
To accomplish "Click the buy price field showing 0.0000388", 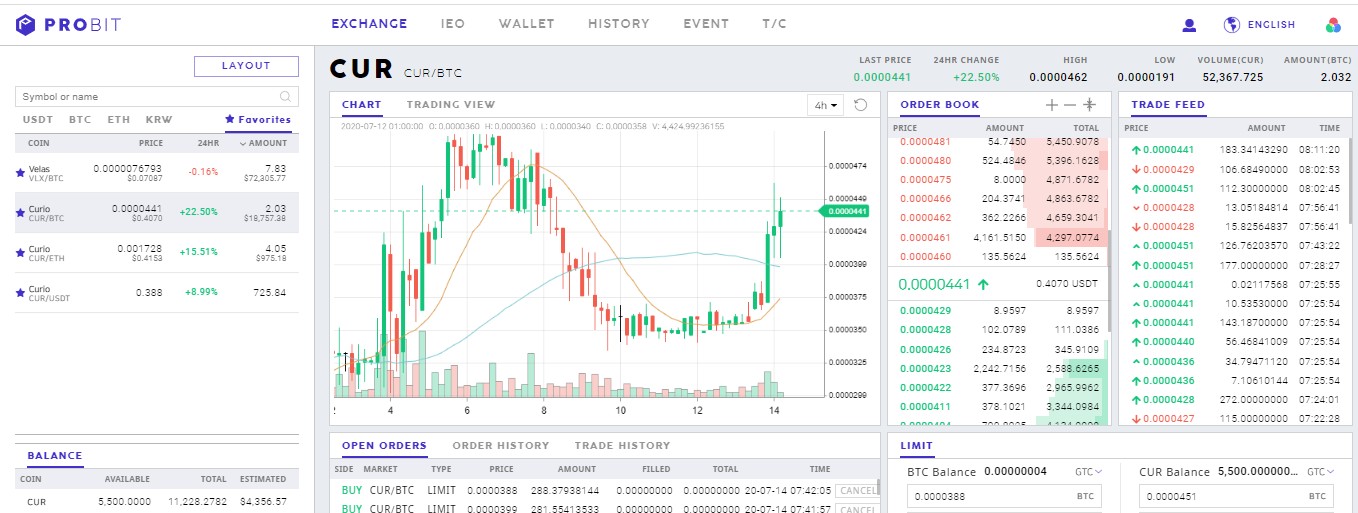I will pos(1004,496).
